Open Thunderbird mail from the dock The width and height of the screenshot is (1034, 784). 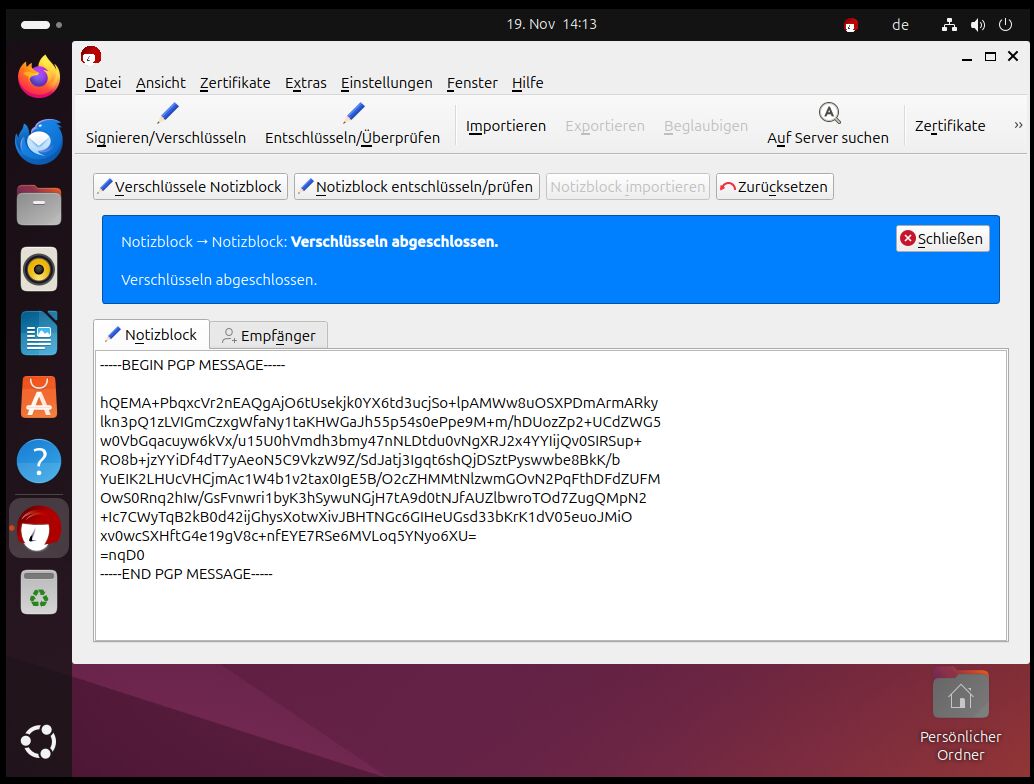click(x=39, y=141)
